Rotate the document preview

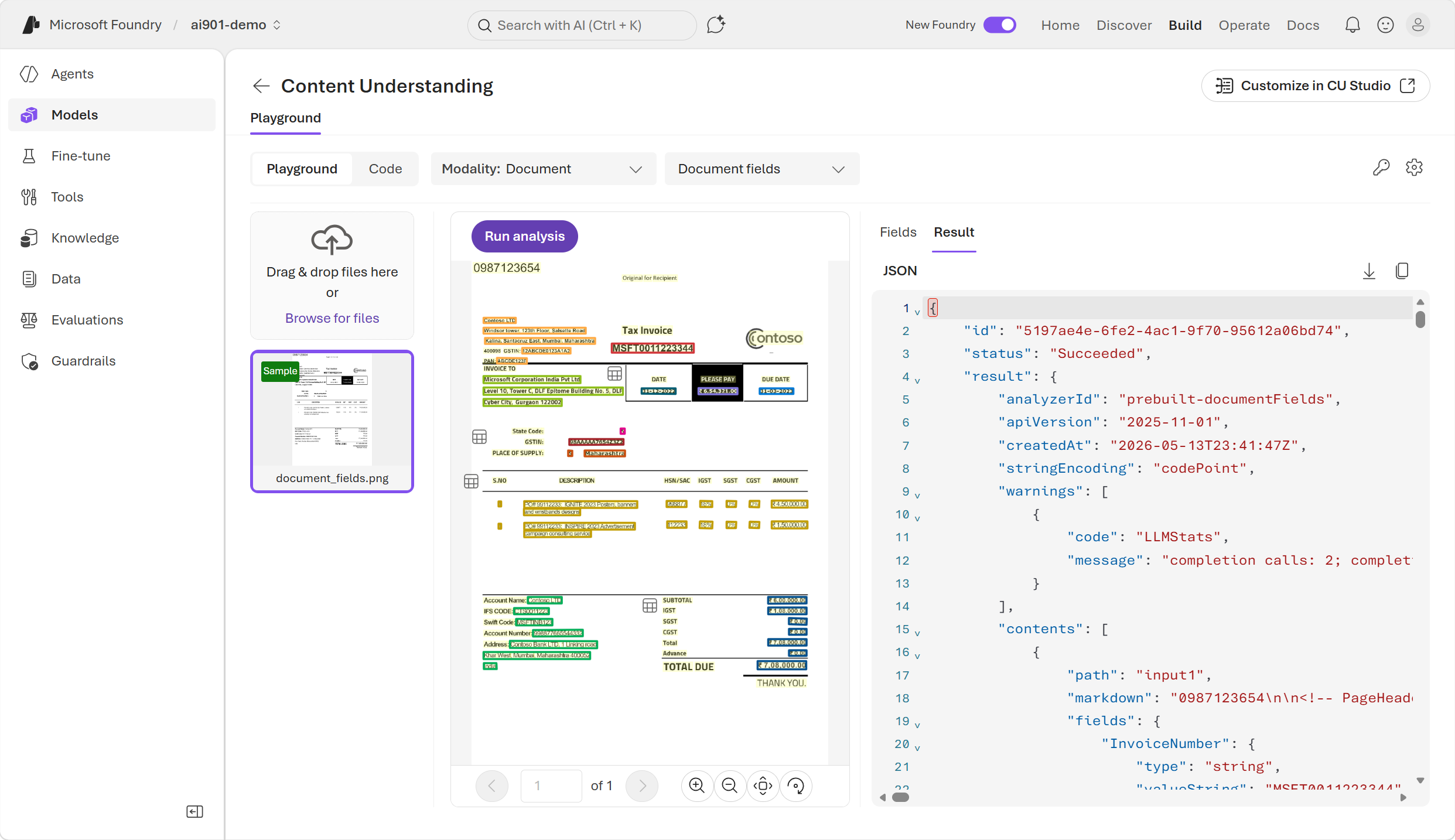click(x=796, y=786)
